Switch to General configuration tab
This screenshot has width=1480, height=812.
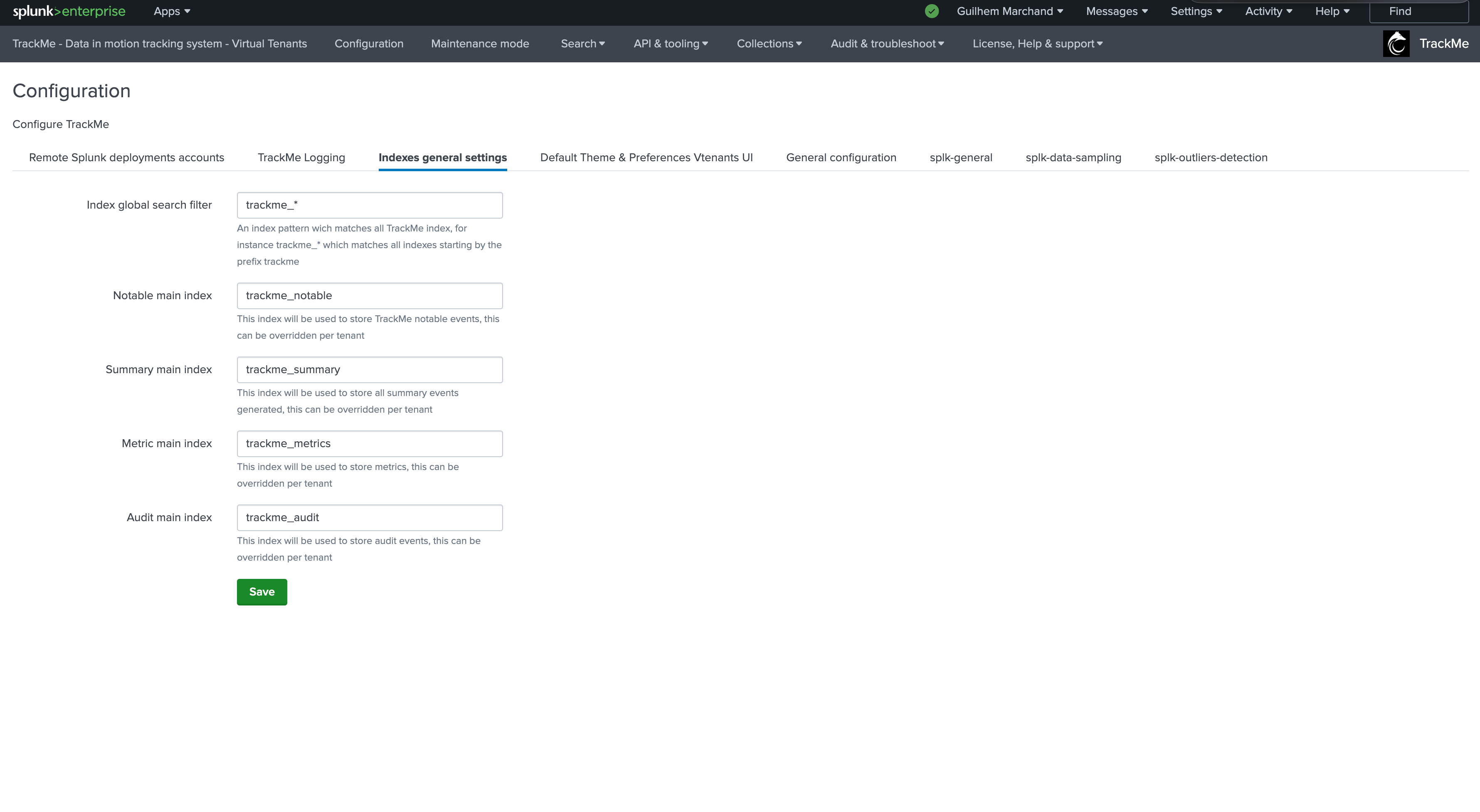841,157
